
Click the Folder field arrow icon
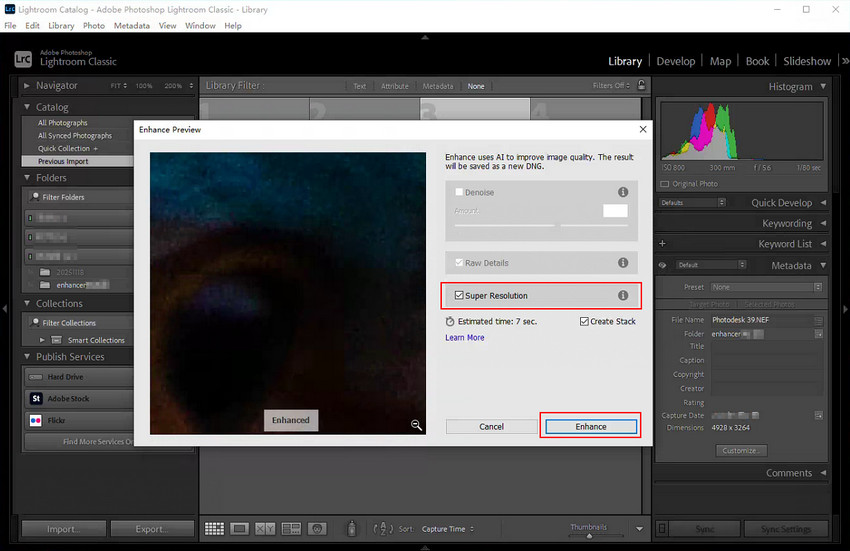818,334
